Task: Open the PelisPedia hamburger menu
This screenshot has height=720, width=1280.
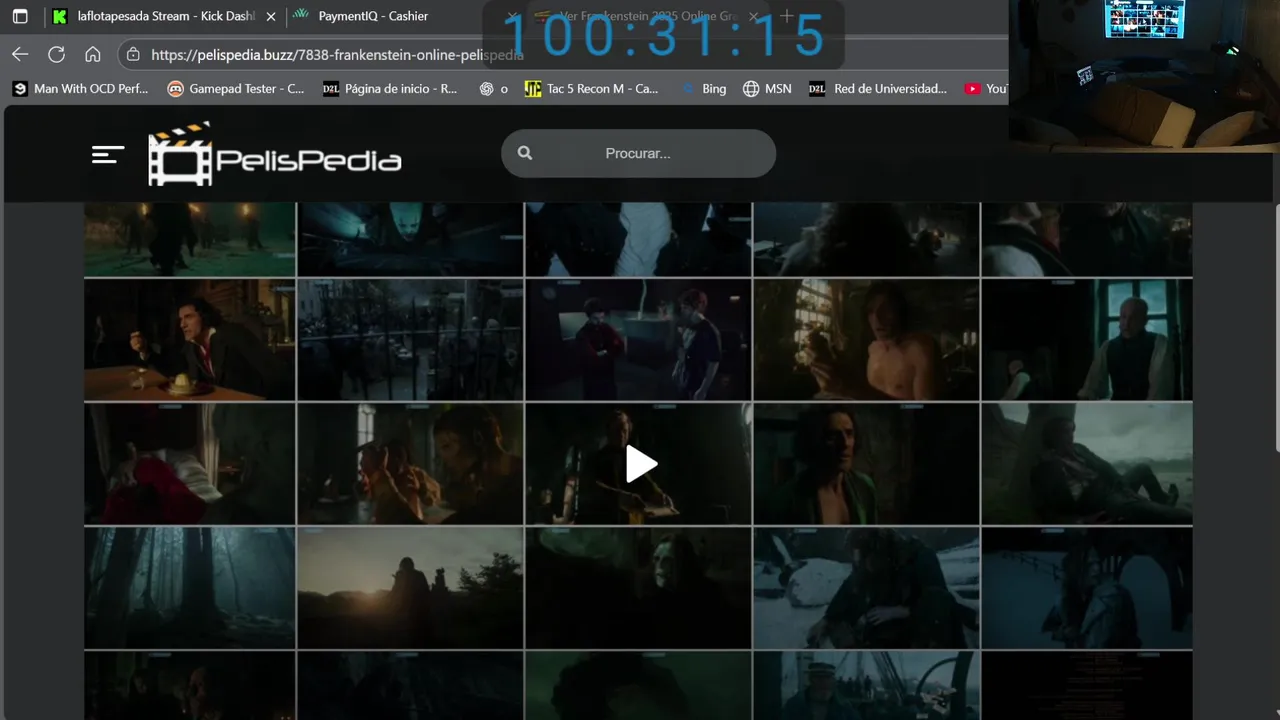Action: tap(108, 154)
